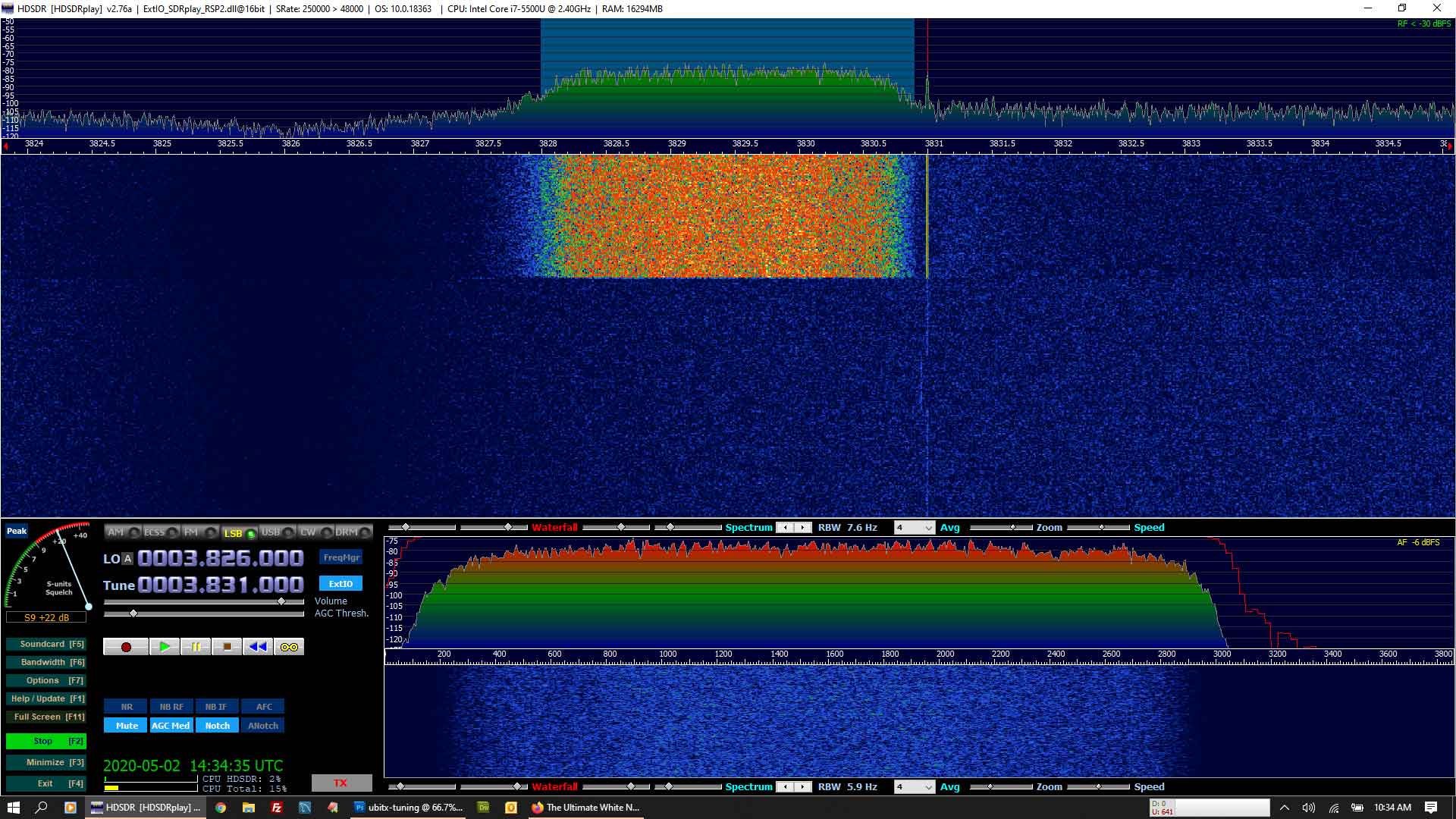Toggle the Mute button
Image resolution: width=1456 pixels, height=819 pixels.
[127, 726]
